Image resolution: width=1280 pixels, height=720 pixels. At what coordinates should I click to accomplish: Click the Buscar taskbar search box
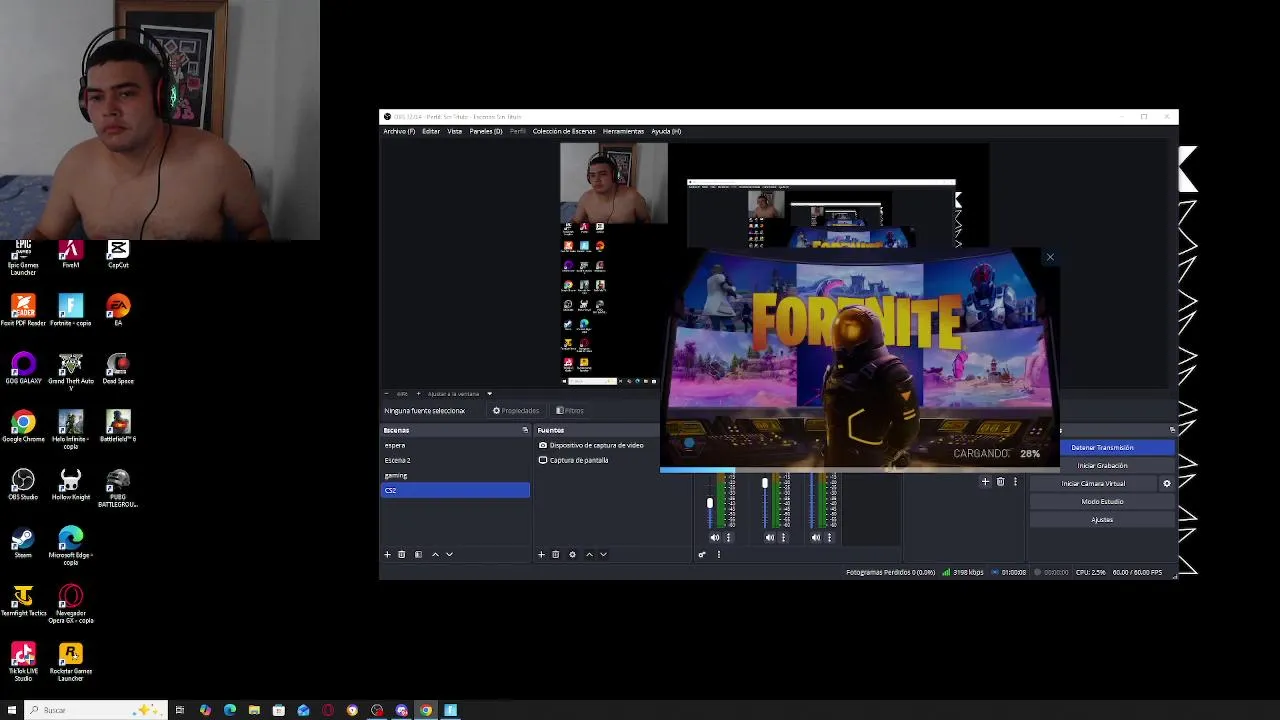click(x=96, y=710)
